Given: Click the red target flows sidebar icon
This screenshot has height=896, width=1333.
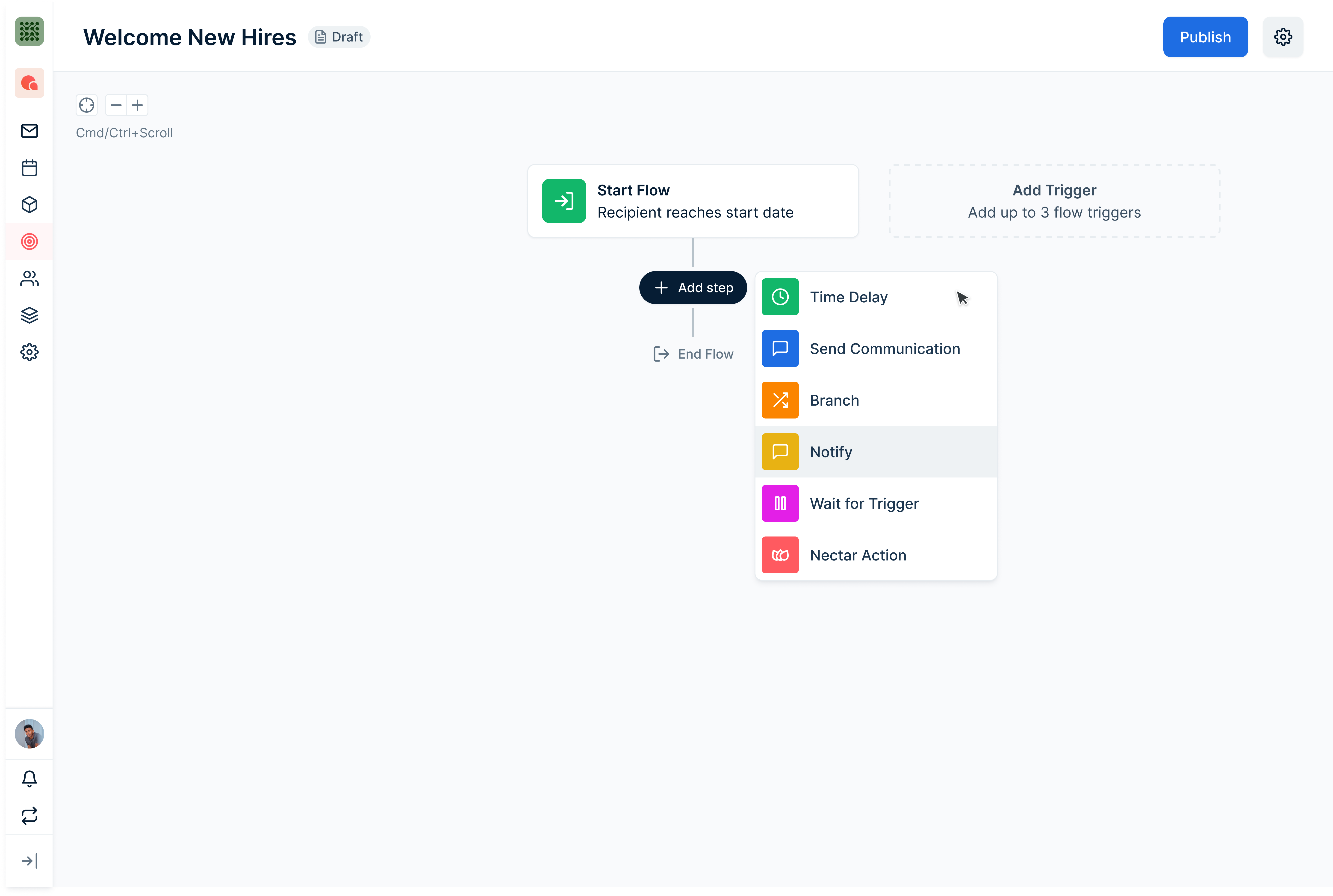Looking at the screenshot, I should pos(29,242).
